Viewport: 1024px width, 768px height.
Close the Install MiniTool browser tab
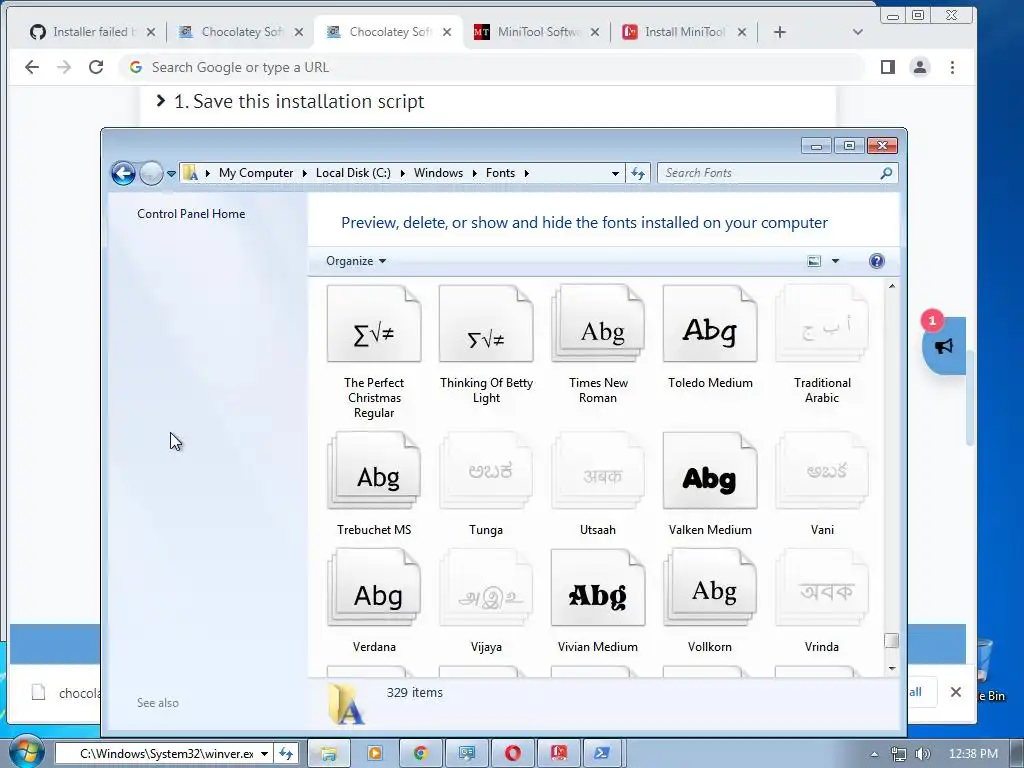pos(742,32)
